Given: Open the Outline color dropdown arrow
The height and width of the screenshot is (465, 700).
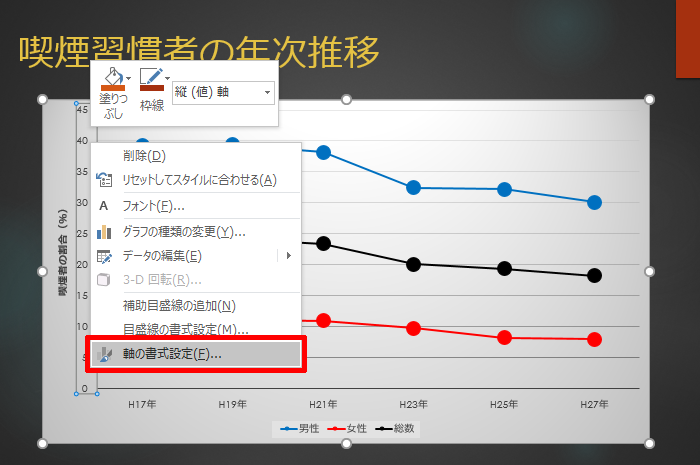Looking at the screenshot, I should click(167, 79).
